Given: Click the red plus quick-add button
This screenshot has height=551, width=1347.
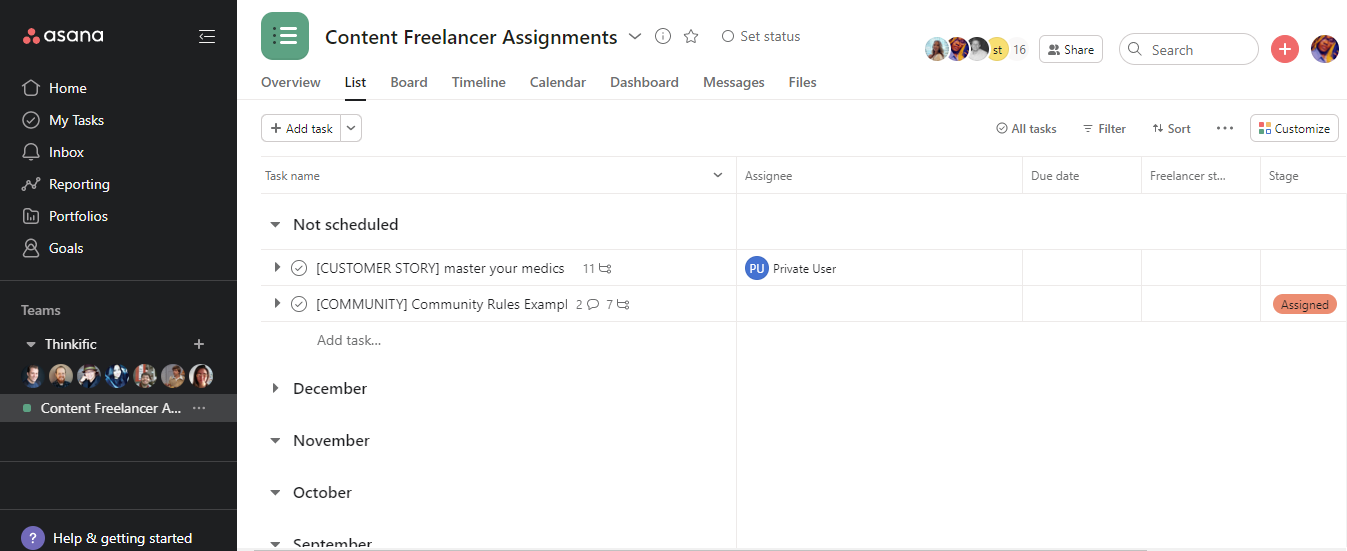Looking at the screenshot, I should tap(1285, 49).
